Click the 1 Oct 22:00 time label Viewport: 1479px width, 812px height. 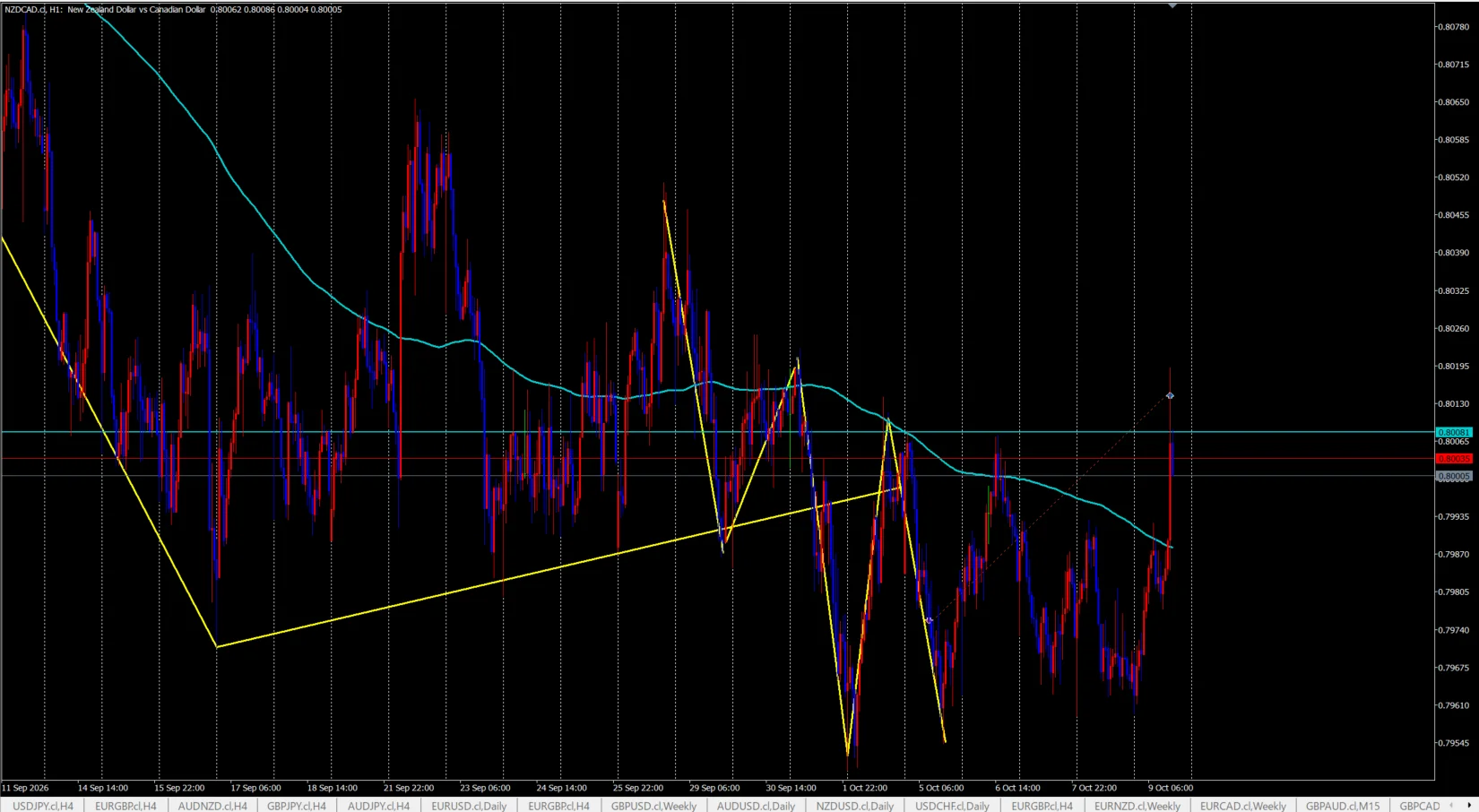tap(865, 788)
